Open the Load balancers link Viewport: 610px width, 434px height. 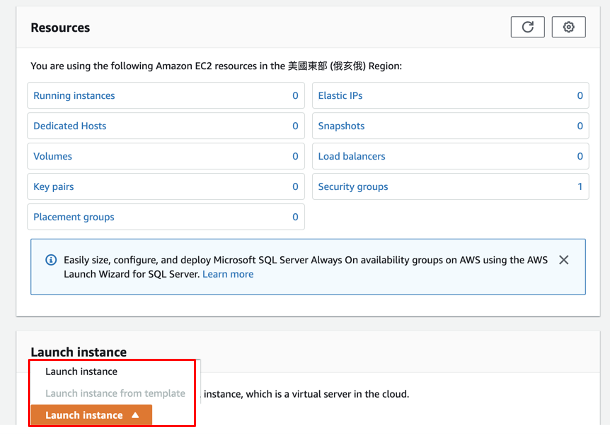click(351, 156)
